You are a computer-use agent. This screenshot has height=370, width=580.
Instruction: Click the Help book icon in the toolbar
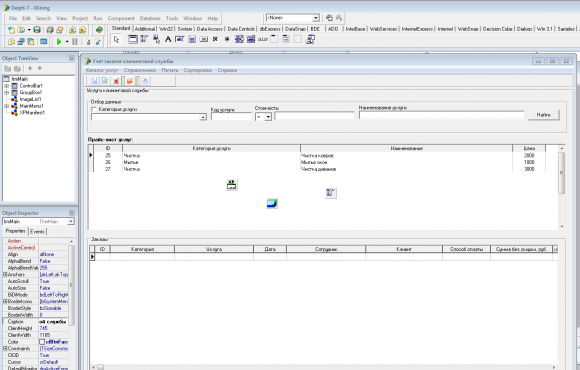tap(99, 30)
